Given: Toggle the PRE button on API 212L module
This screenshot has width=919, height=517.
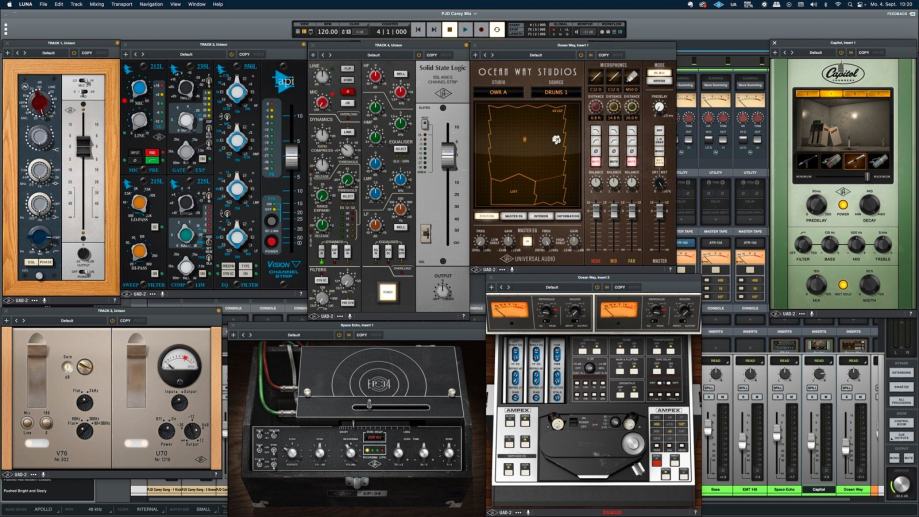Looking at the screenshot, I should pos(153,153).
